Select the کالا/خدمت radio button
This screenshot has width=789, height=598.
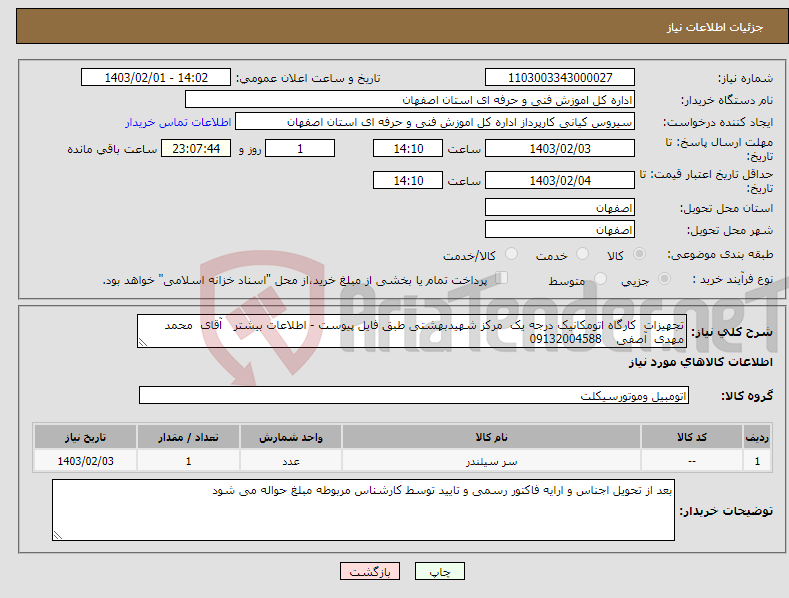click(x=511, y=254)
